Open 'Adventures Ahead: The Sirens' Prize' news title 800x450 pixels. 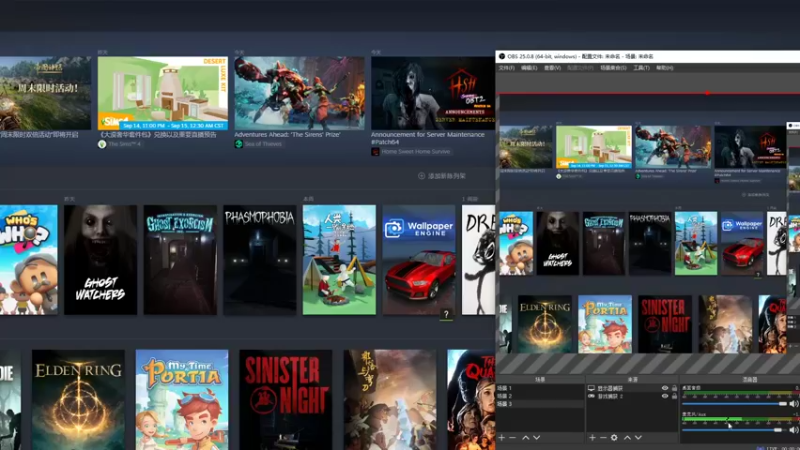(x=287, y=135)
